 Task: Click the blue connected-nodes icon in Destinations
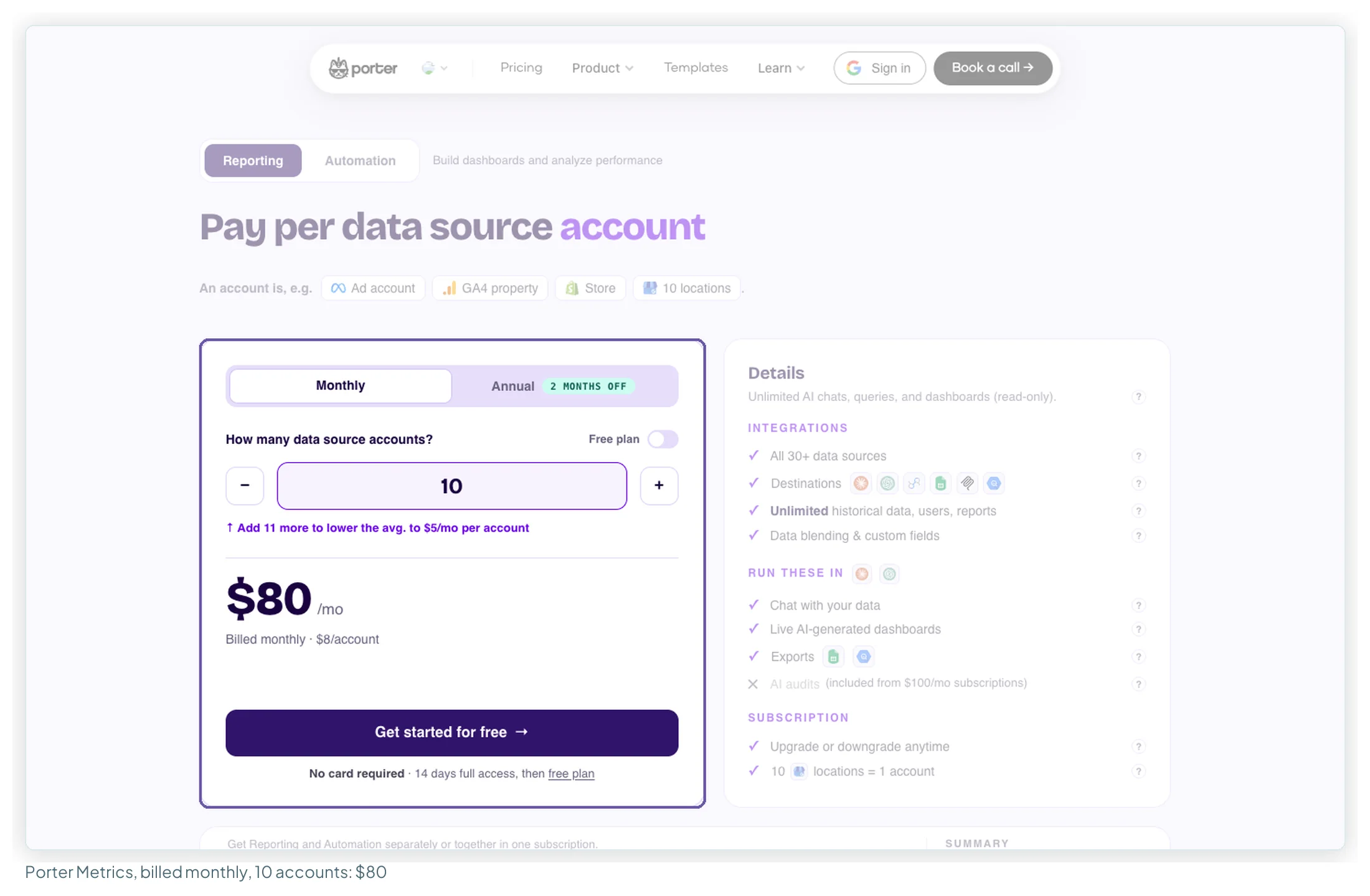914,483
